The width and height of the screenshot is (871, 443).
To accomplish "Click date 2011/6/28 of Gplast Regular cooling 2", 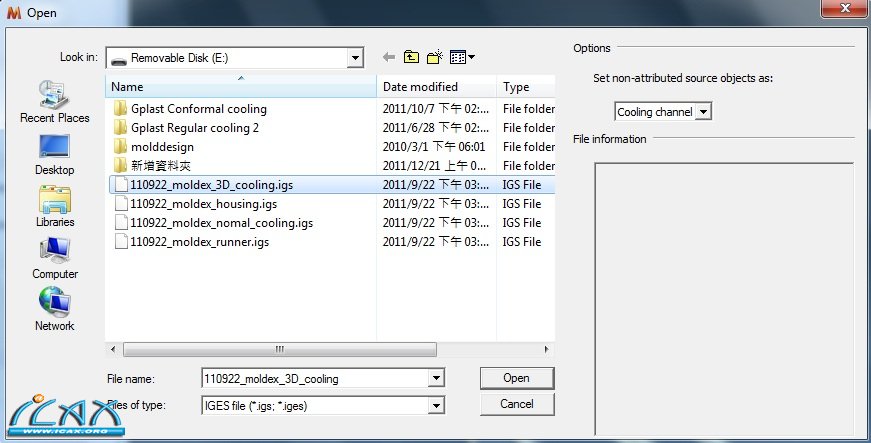I will tap(436, 128).
